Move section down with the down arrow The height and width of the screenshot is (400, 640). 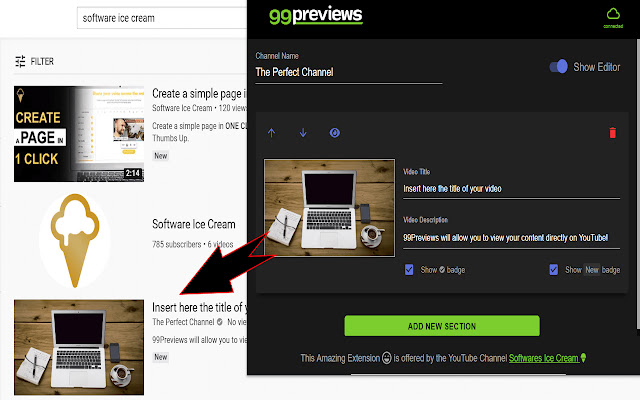pos(303,133)
